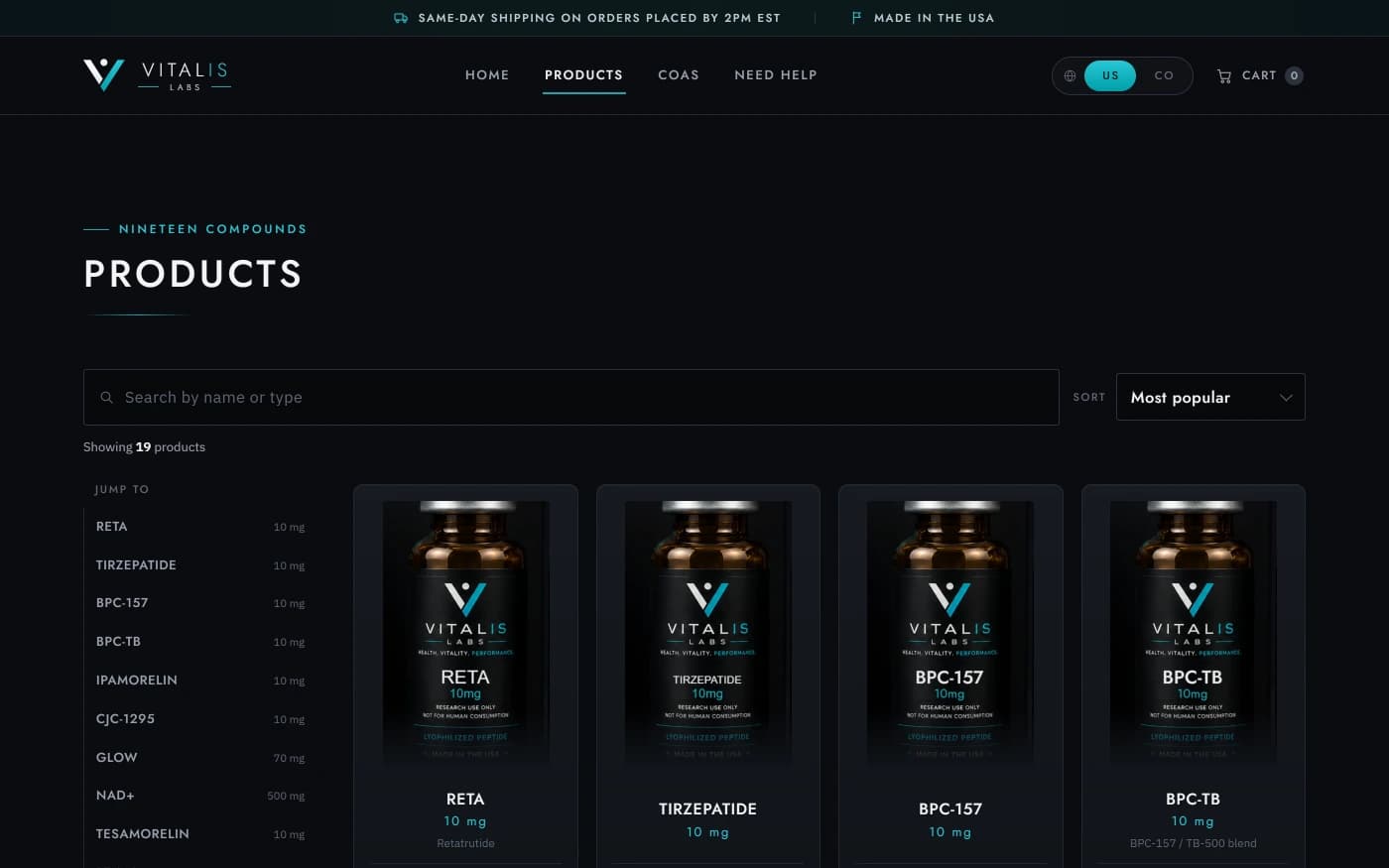
Task: Click the BPC-TB product card title
Action: point(1194,799)
